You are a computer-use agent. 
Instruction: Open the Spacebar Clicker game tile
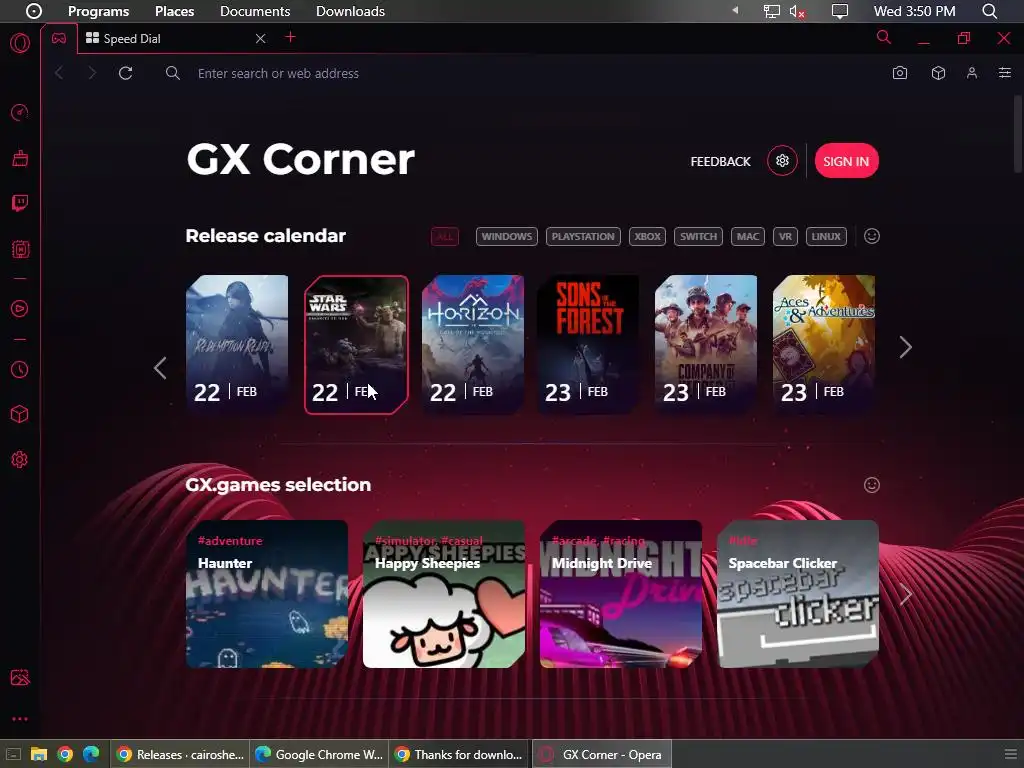coord(798,594)
